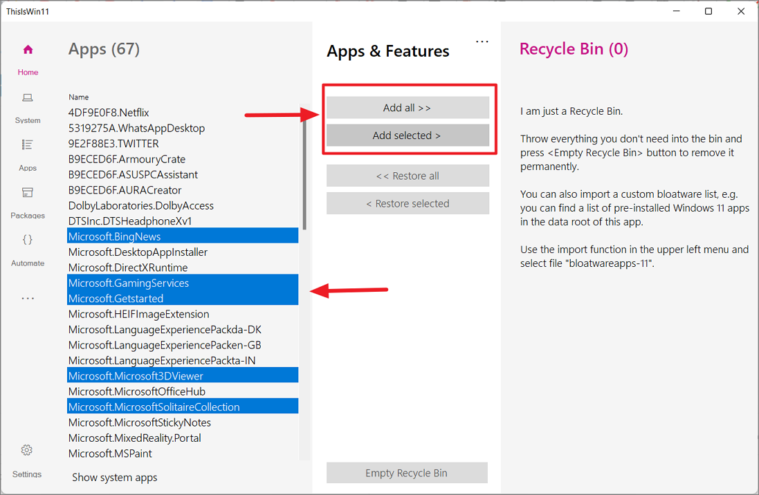The image size is (759, 495).
Task: Maximize the ThisIsWin11 window
Action: pos(708,11)
